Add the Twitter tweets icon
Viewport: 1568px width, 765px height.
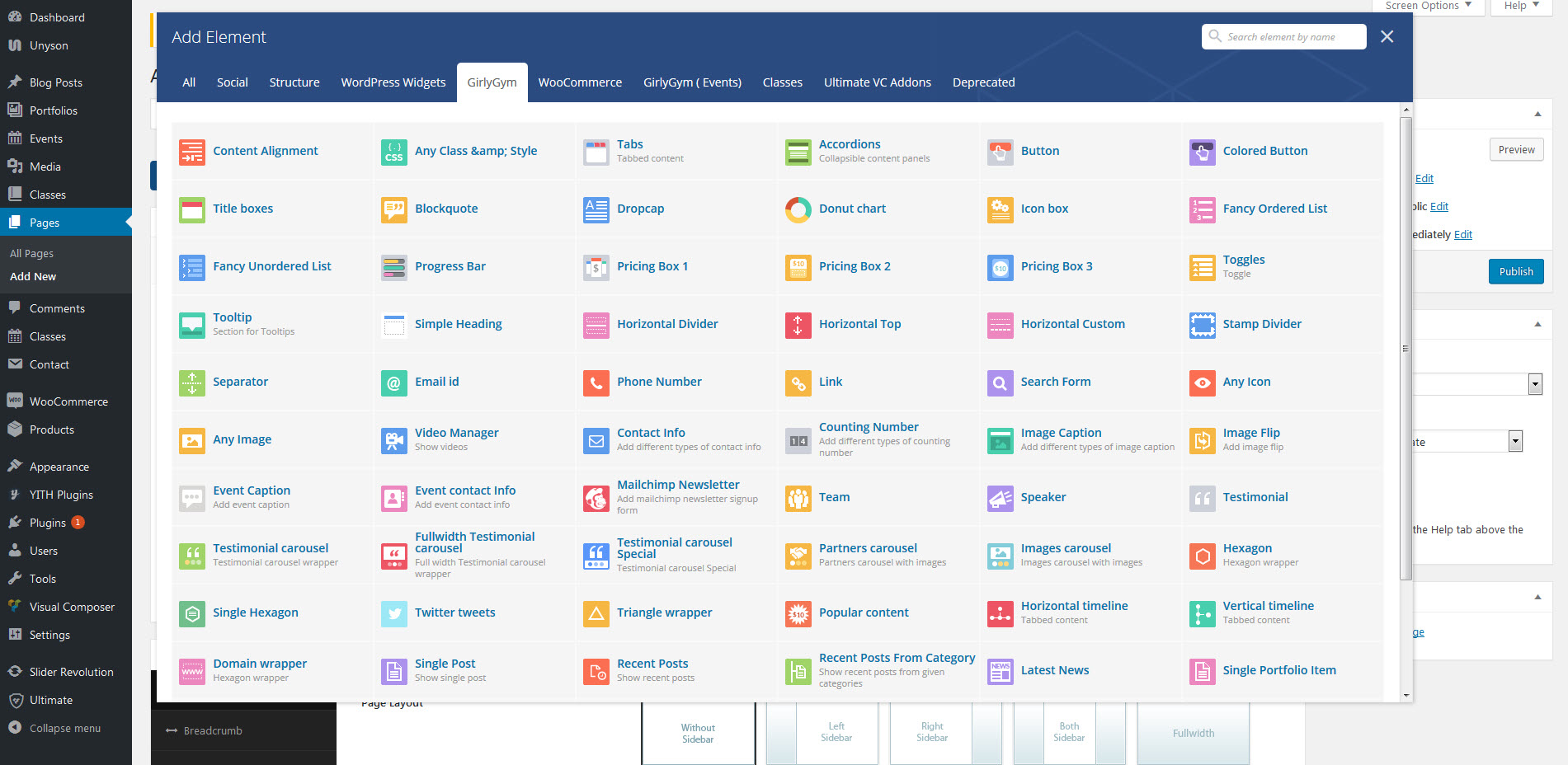pos(393,613)
